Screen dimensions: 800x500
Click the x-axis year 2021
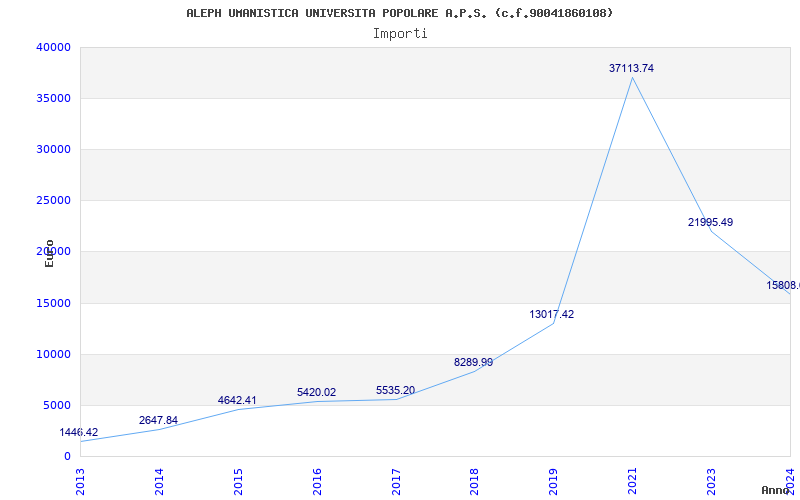click(x=633, y=482)
